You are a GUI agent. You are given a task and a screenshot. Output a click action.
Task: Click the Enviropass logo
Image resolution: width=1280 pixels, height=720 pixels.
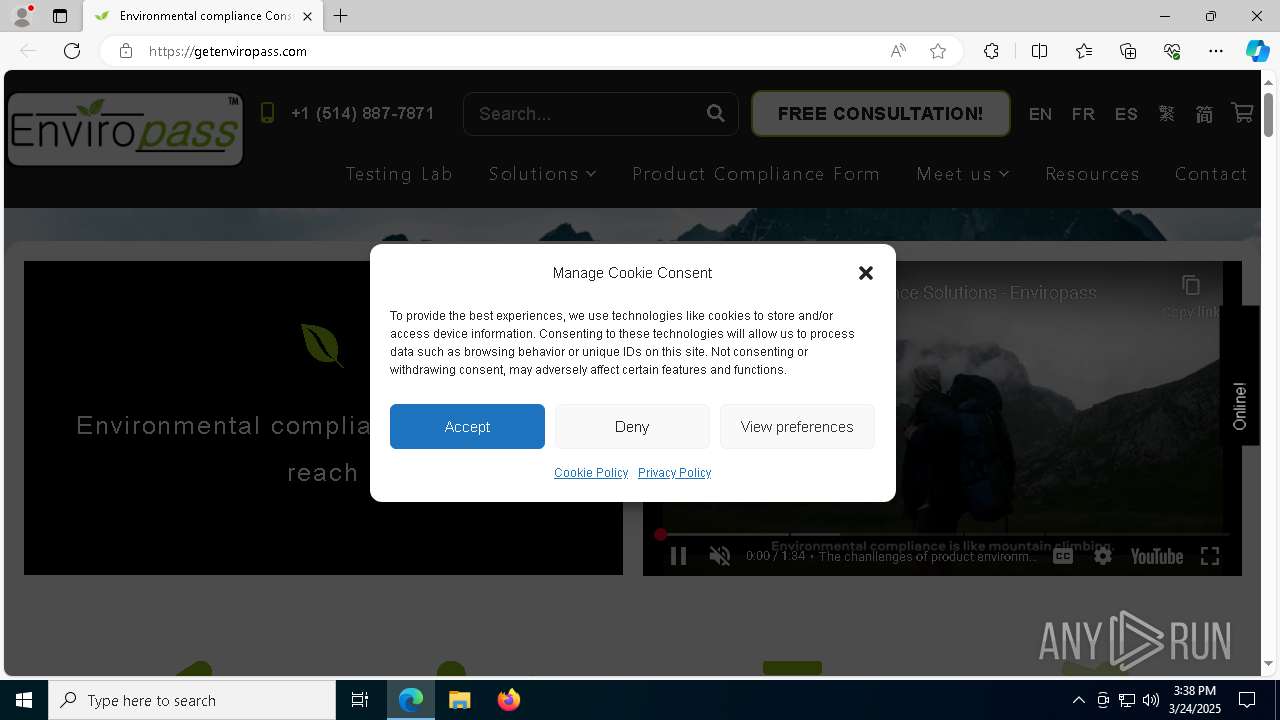(x=125, y=130)
